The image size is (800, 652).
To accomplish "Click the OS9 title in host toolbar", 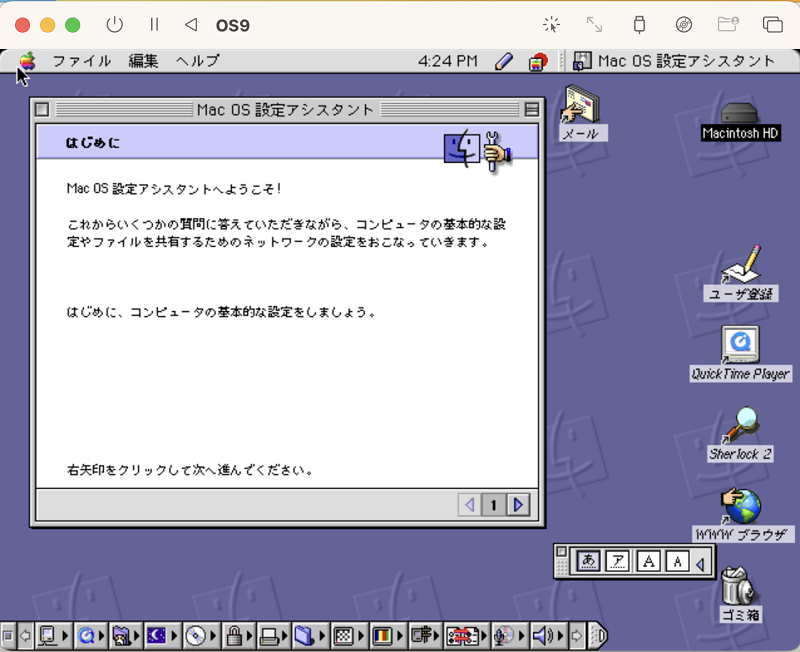I will [233, 25].
